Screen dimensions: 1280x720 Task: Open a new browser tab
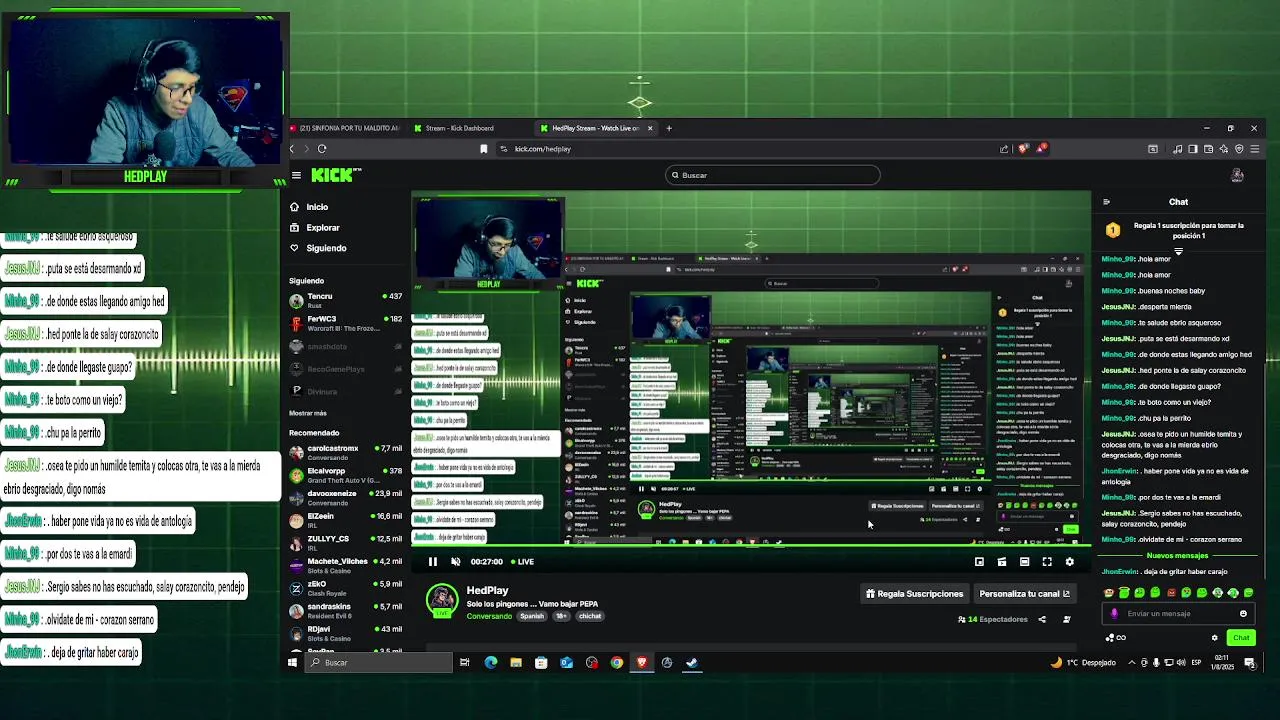[x=670, y=128]
